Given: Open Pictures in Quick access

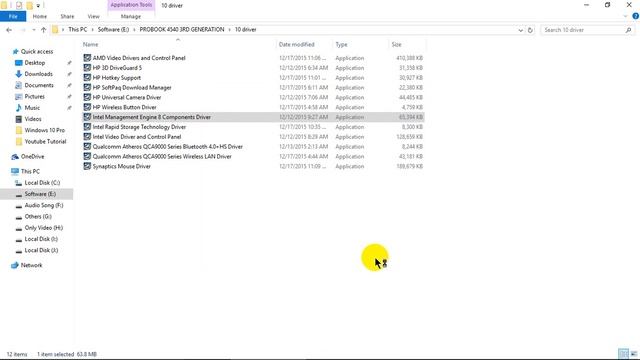Looking at the screenshot, I should [34, 97].
